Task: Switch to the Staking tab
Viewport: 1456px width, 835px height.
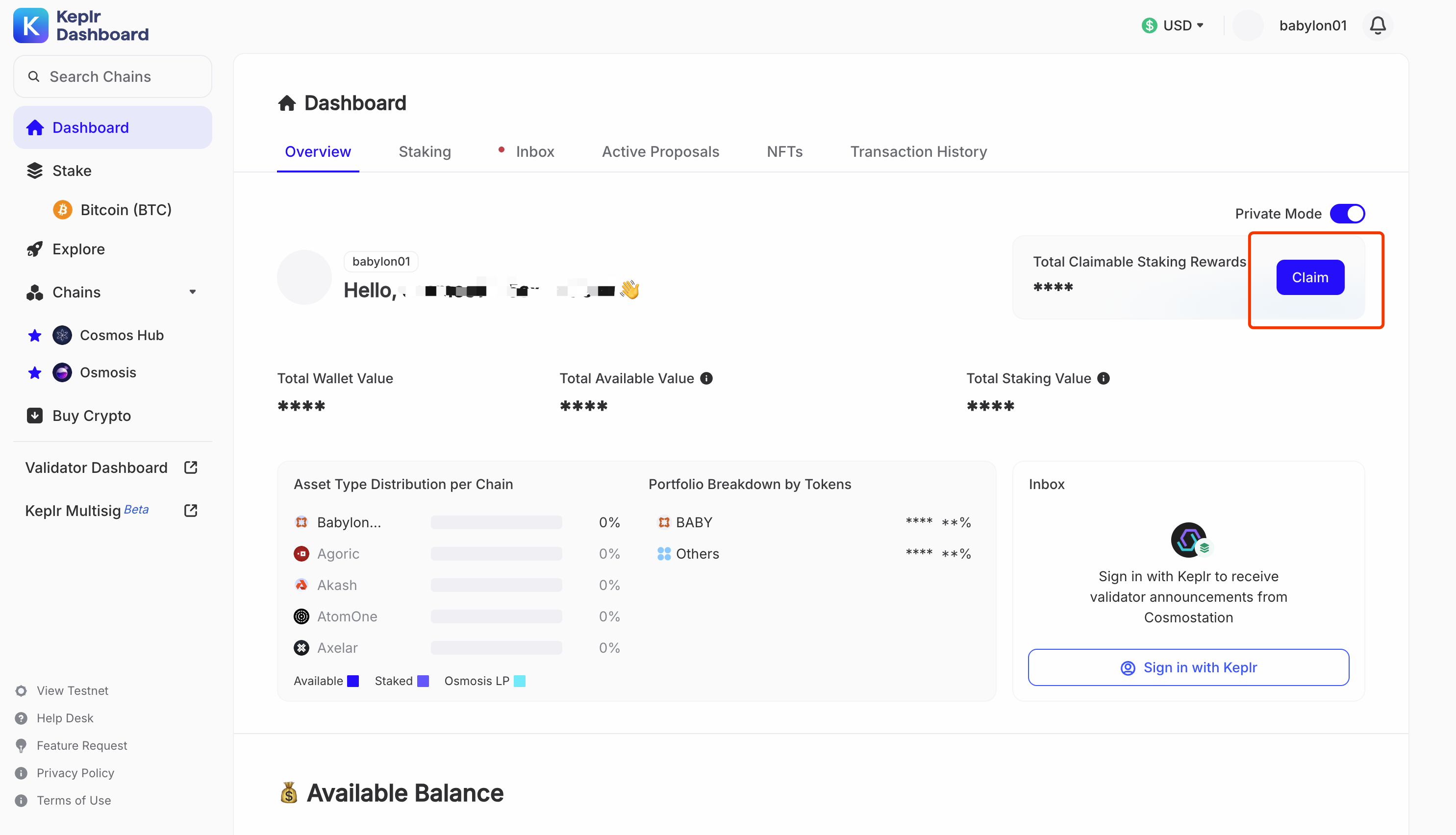Action: coord(425,151)
